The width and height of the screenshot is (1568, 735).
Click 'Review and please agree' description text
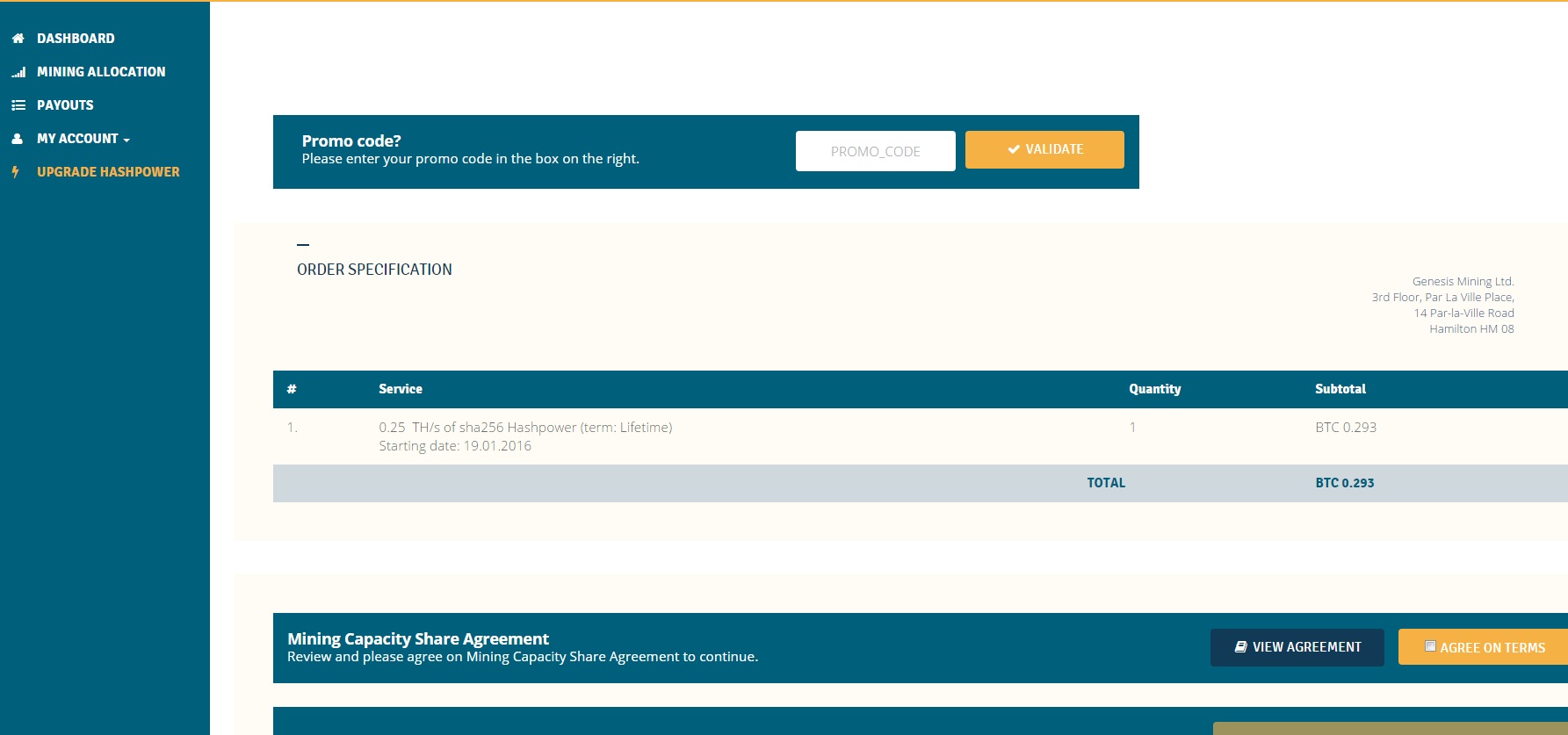pyautogui.click(x=523, y=657)
